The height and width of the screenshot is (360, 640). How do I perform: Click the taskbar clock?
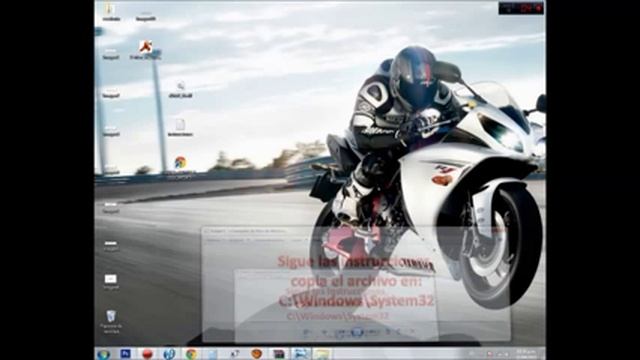(527, 353)
